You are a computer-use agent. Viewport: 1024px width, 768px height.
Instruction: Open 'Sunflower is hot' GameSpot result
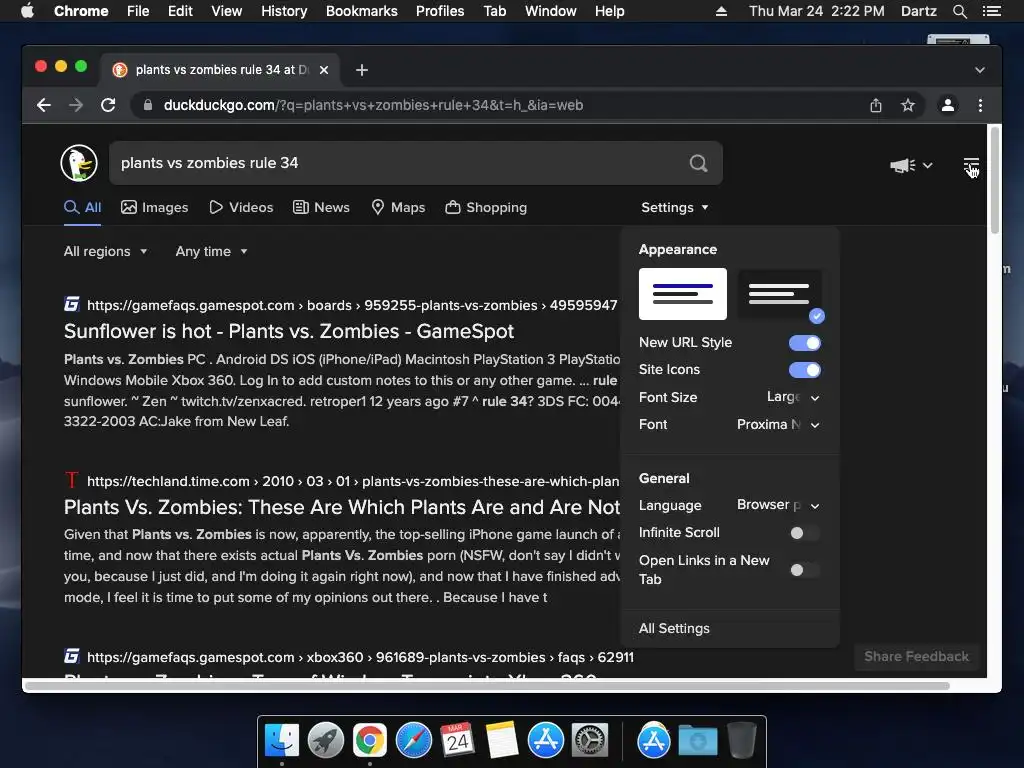pyautogui.click(x=289, y=331)
